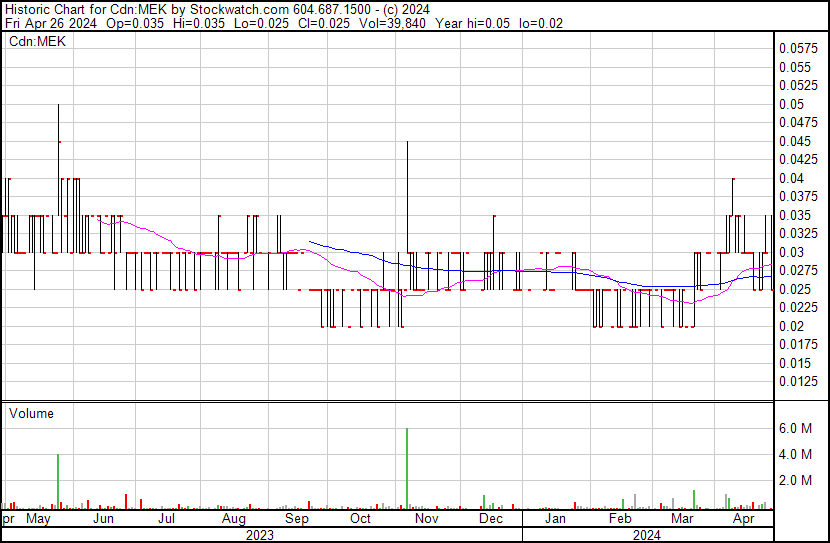Click the Volume panel label

31,413
